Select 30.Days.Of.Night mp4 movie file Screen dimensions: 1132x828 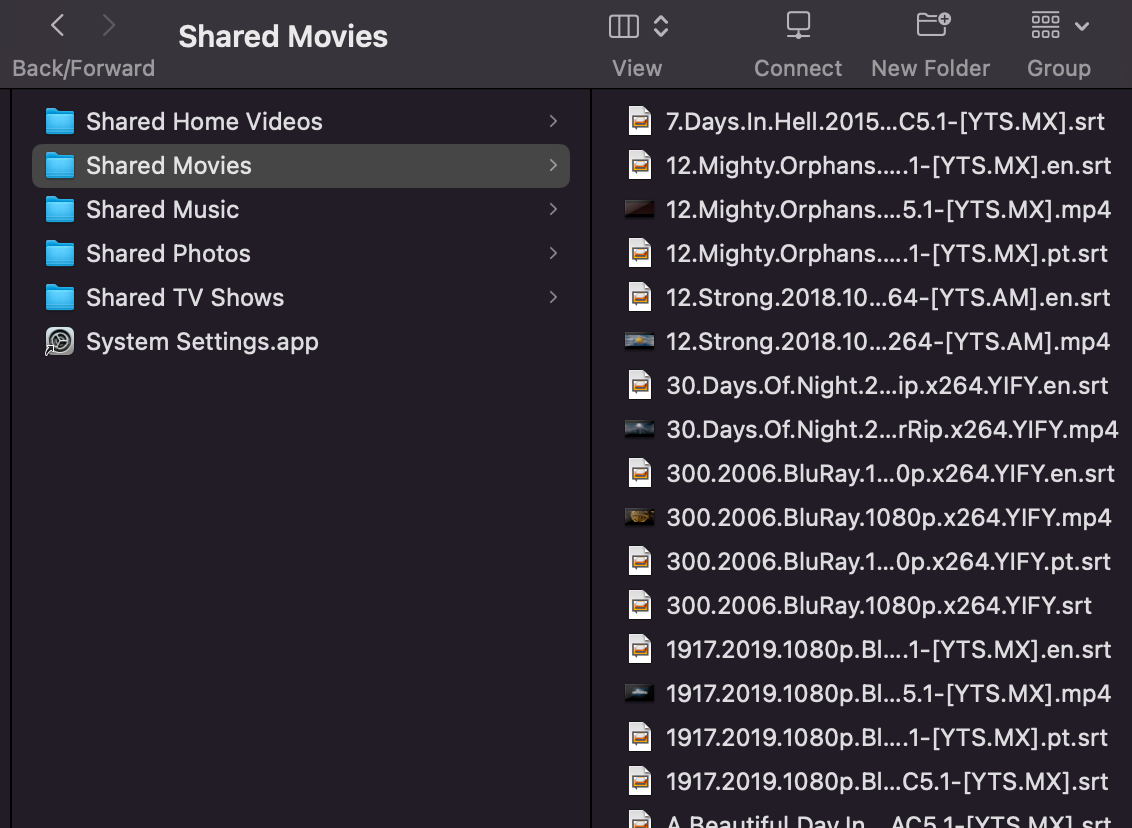(x=891, y=430)
